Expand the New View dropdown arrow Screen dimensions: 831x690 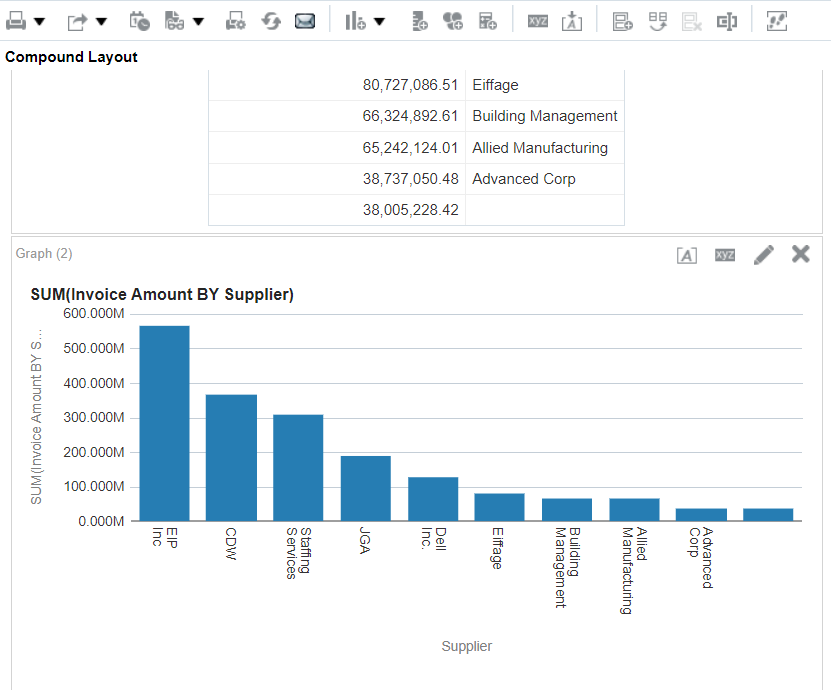click(x=379, y=22)
